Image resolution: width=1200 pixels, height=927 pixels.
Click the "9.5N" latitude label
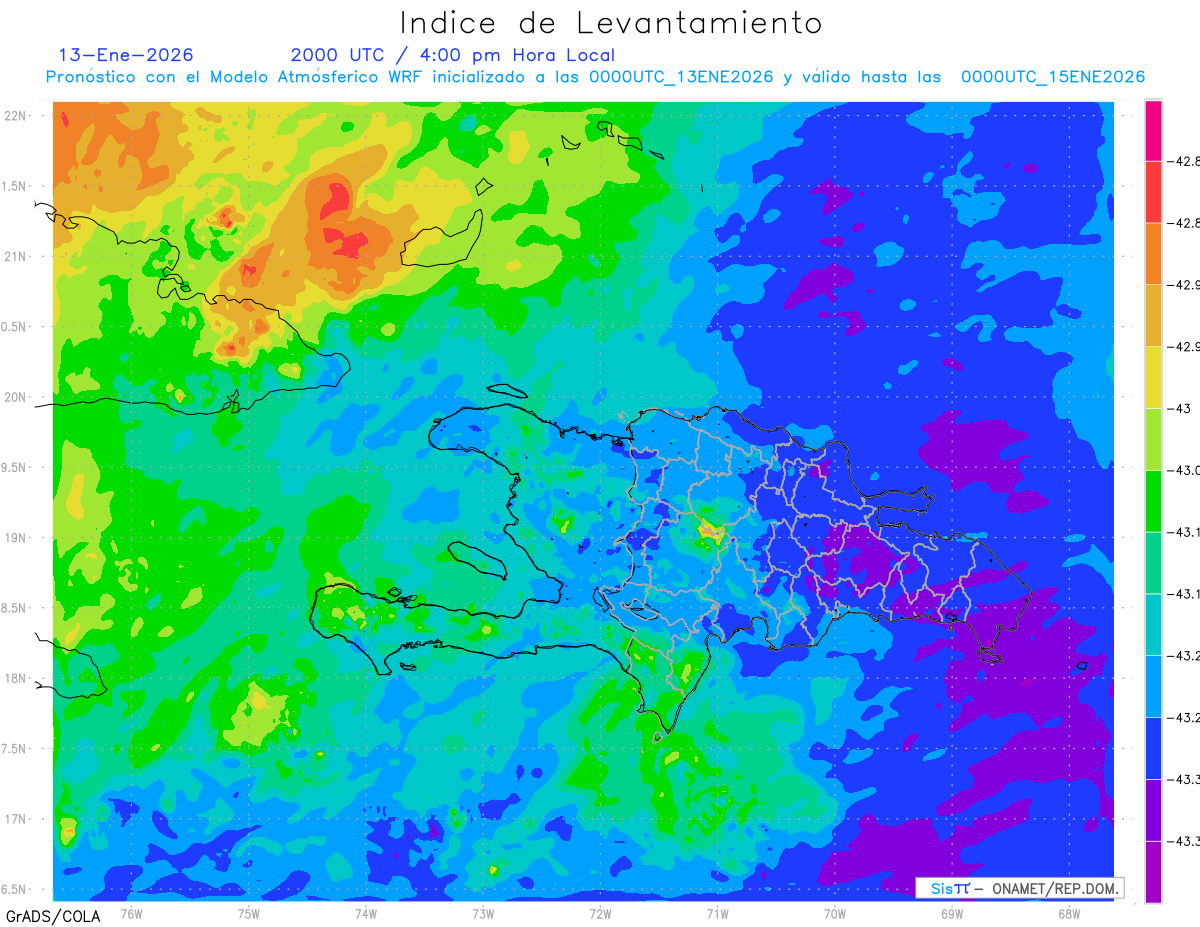point(15,468)
